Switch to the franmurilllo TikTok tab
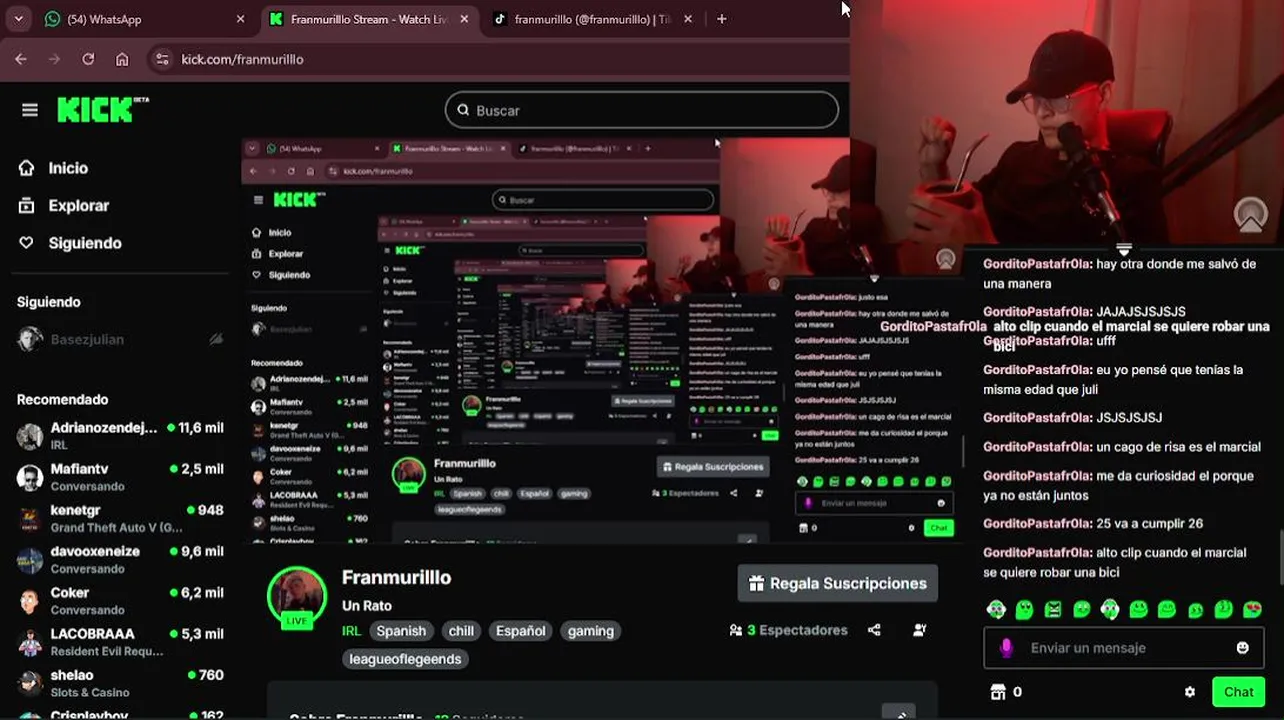The width and height of the screenshot is (1284, 720). (591, 19)
